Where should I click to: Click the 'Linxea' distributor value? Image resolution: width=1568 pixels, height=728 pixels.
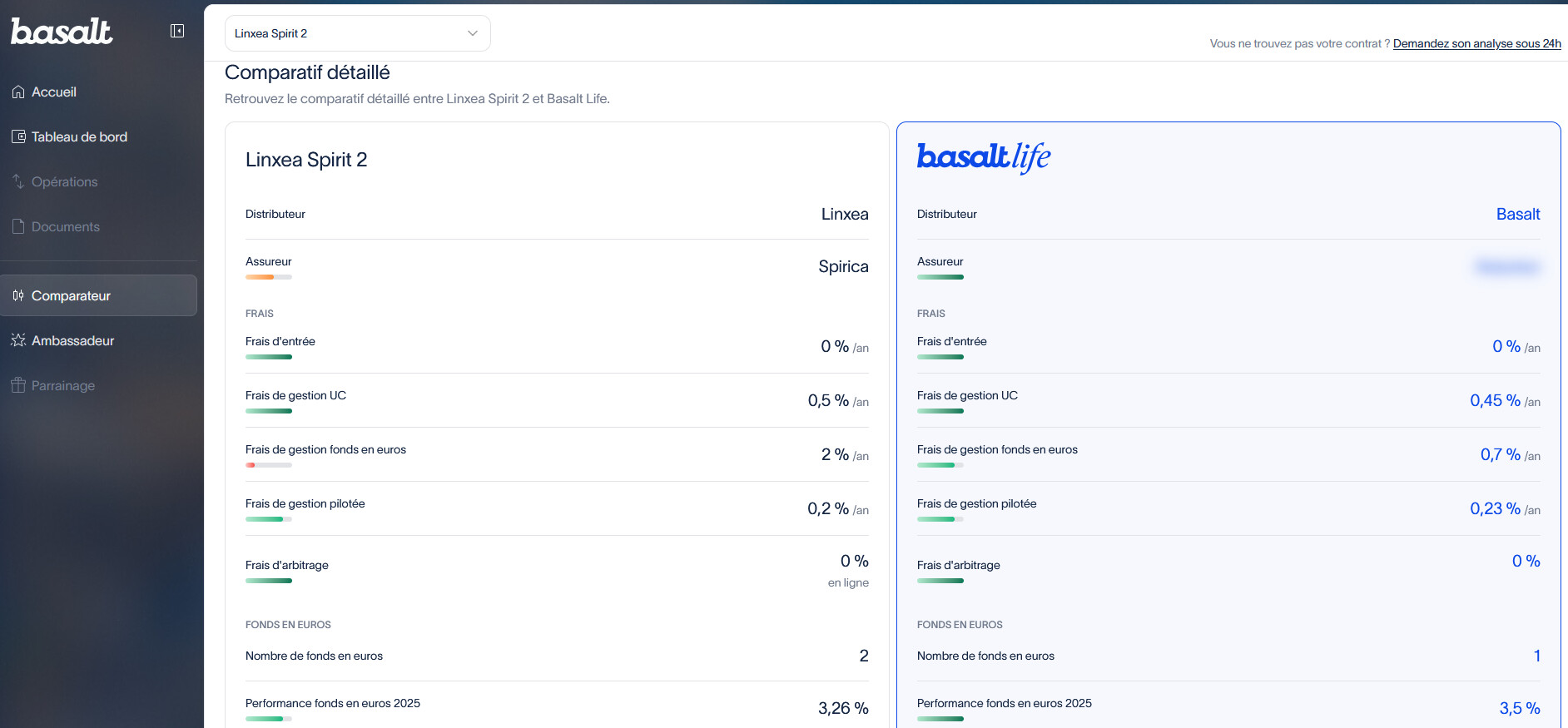pyautogui.click(x=845, y=214)
